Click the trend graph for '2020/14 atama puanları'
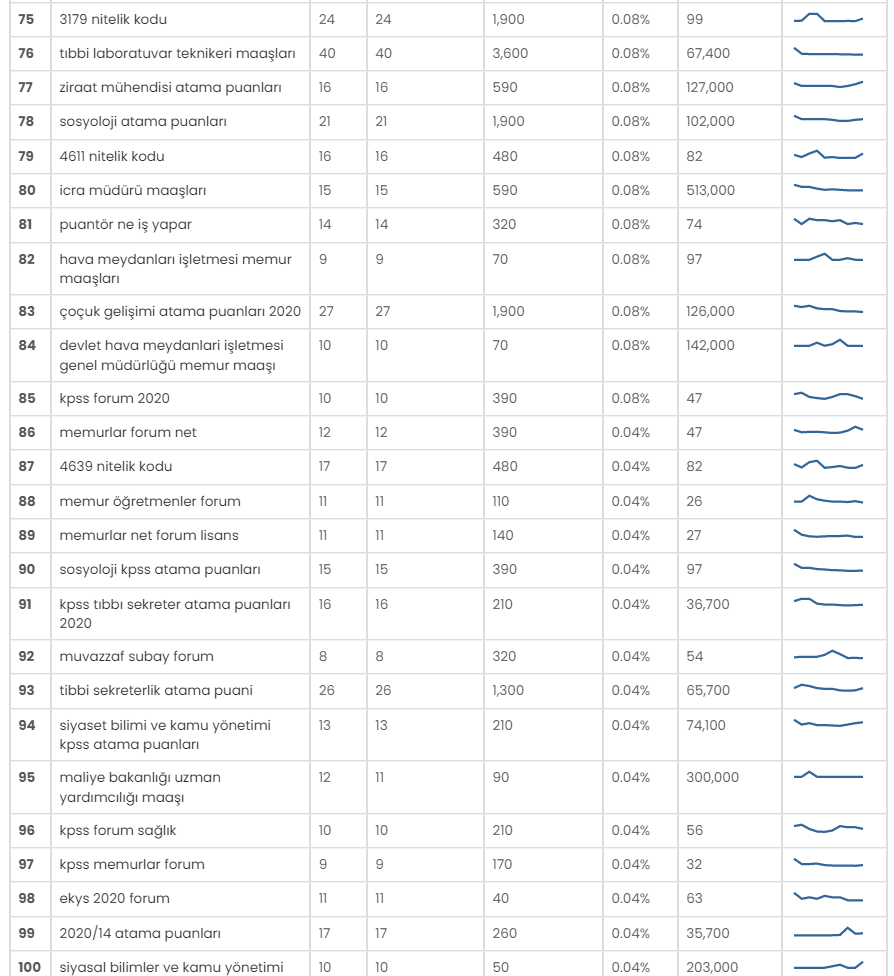 [x=828, y=932]
